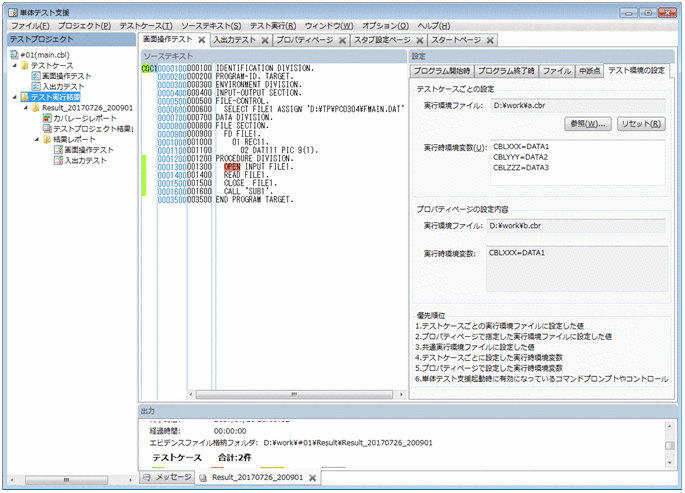
Task: Close the 入出力テスト editor tab
Action: point(265,40)
